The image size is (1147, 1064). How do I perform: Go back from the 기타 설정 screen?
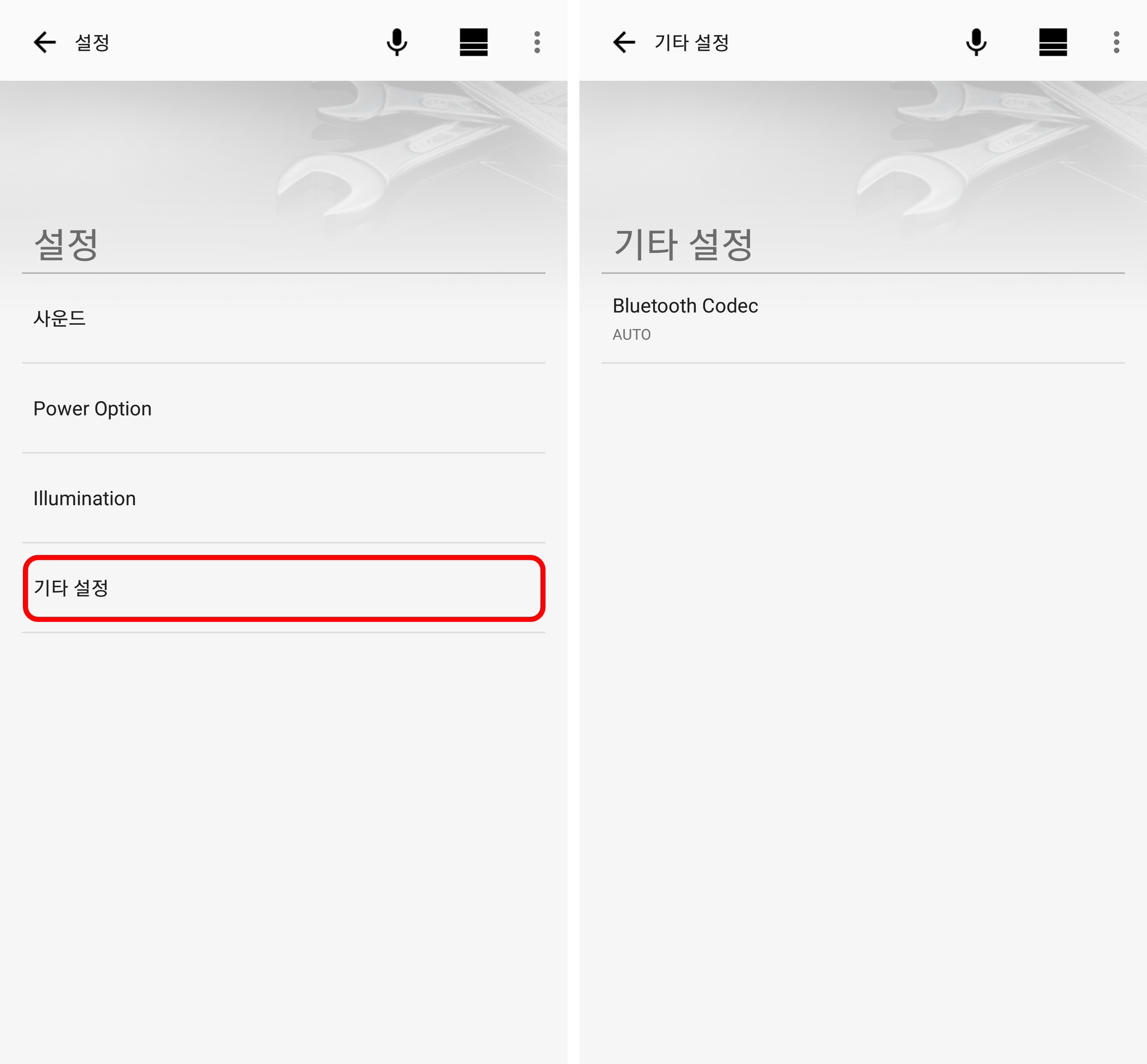(624, 42)
